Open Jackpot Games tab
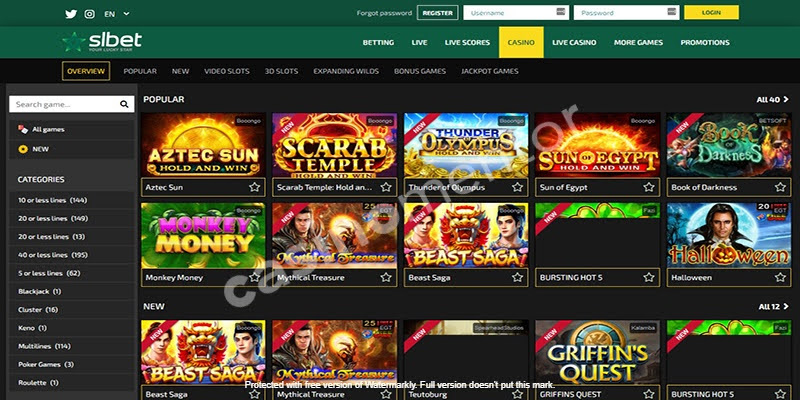This screenshot has width=800, height=400. [490, 71]
